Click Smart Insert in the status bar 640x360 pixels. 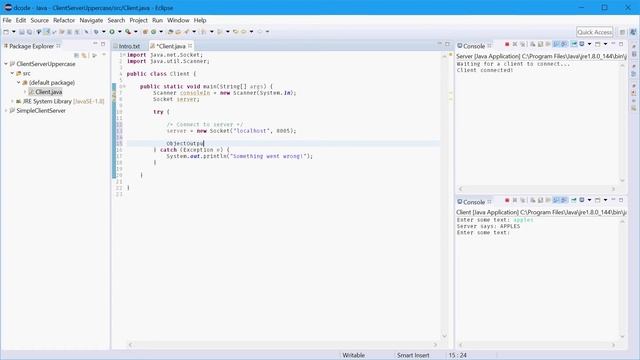click(413, 355)
